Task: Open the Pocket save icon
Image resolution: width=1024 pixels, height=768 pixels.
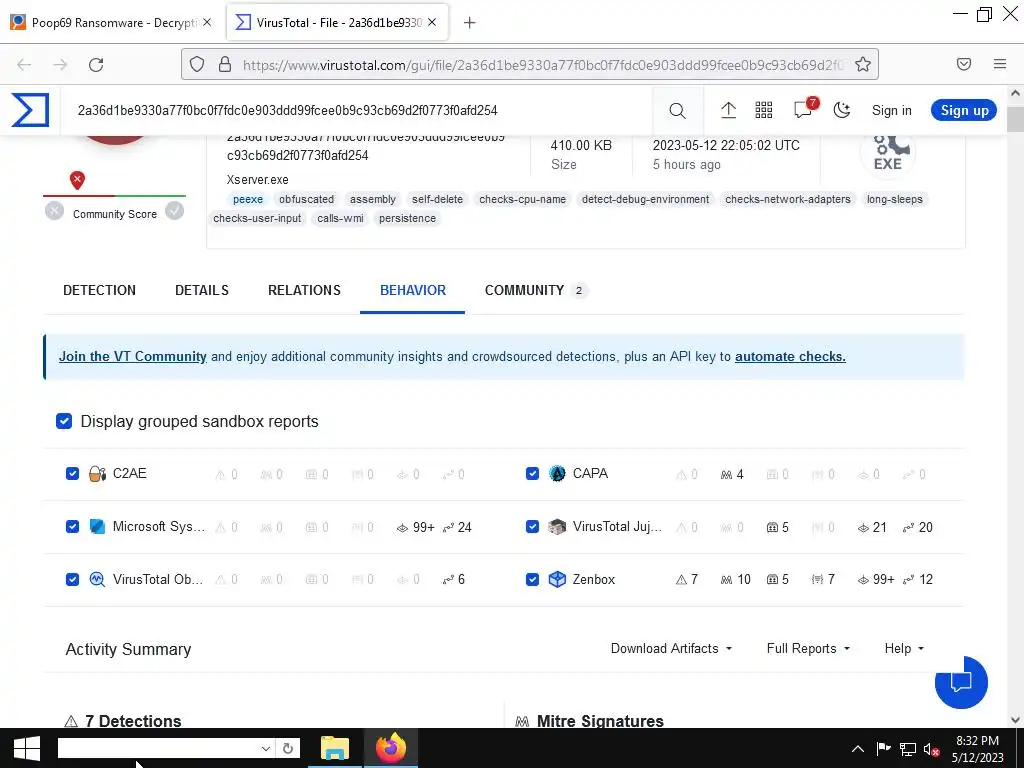Action: coord(964,64)
